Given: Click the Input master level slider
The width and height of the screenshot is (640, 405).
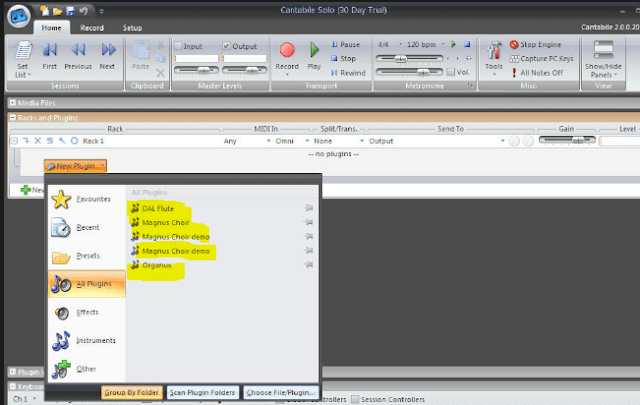Looking at the screenshot, I should coord(196,71).
